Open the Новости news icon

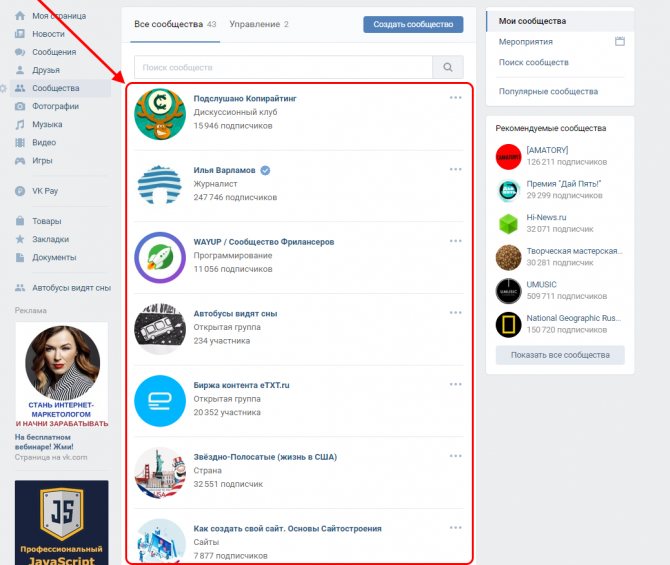coord(20,34)
